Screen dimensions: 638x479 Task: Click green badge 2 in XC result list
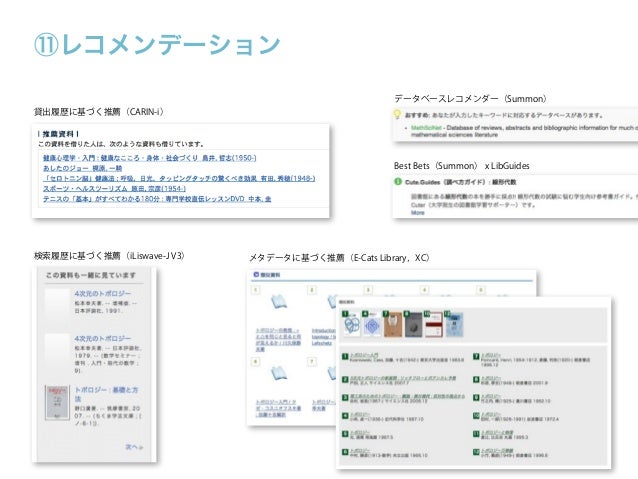(345, 379)
